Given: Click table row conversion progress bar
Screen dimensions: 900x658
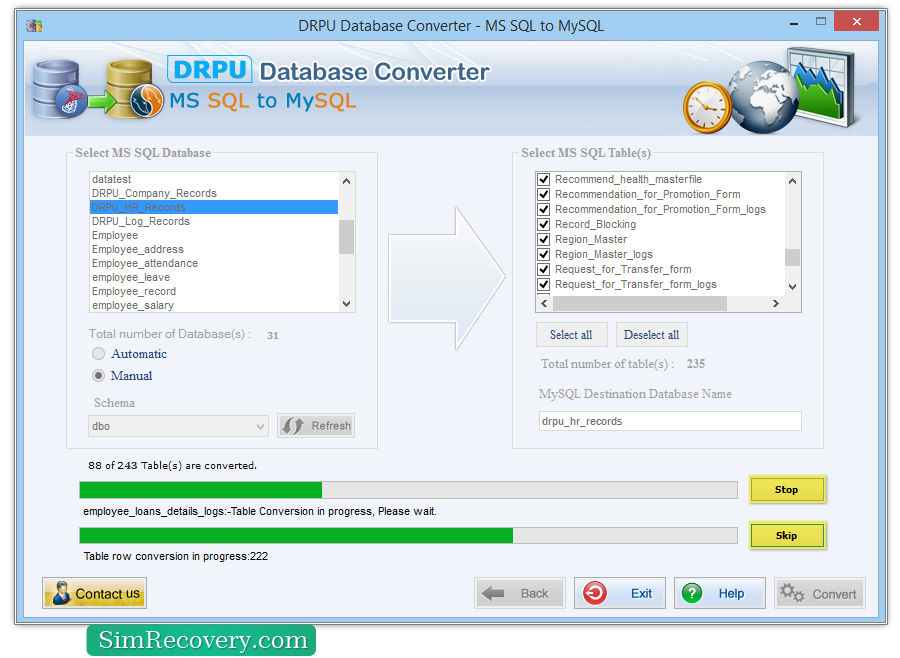Looking at the screenshot, I should (408, 536).
